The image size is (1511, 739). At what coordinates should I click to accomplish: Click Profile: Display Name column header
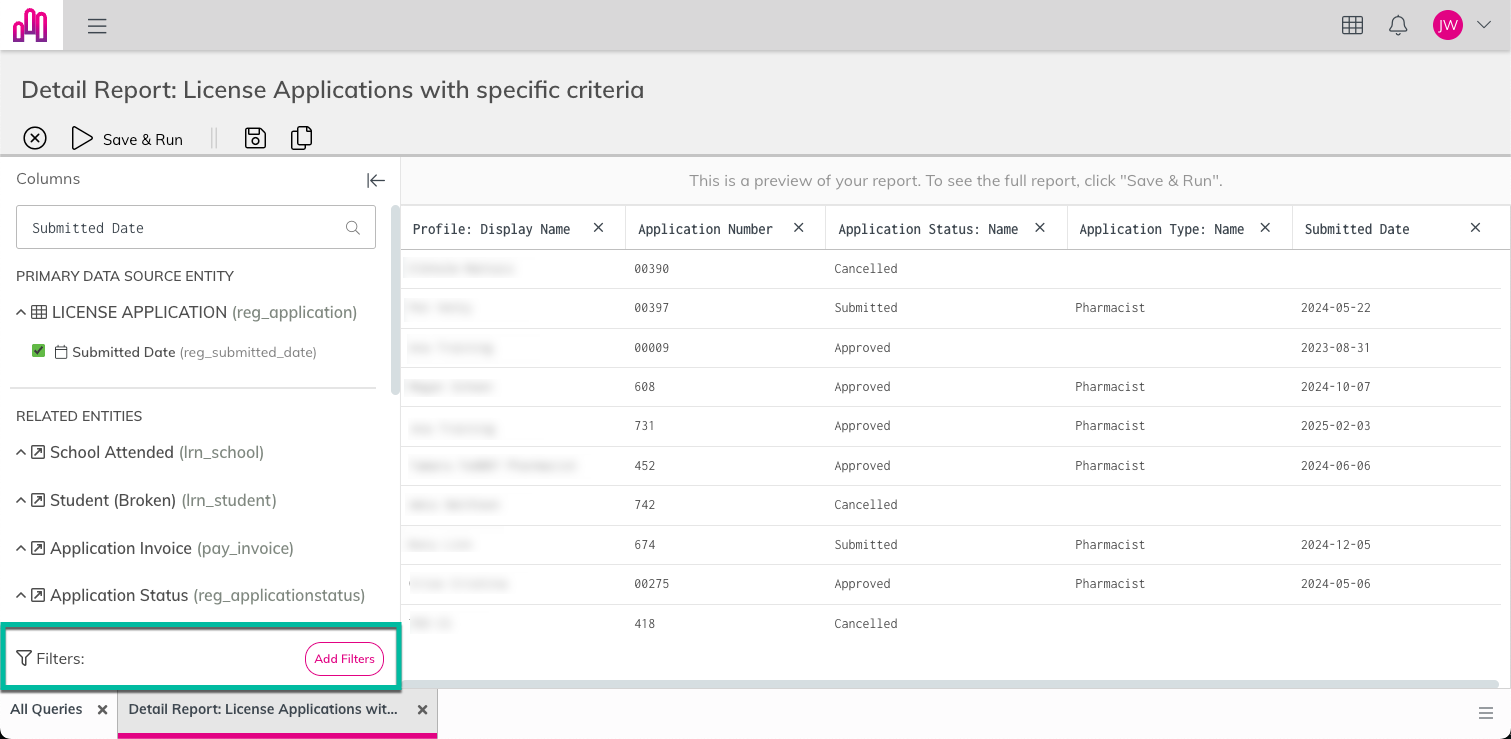tap(491, 229)
